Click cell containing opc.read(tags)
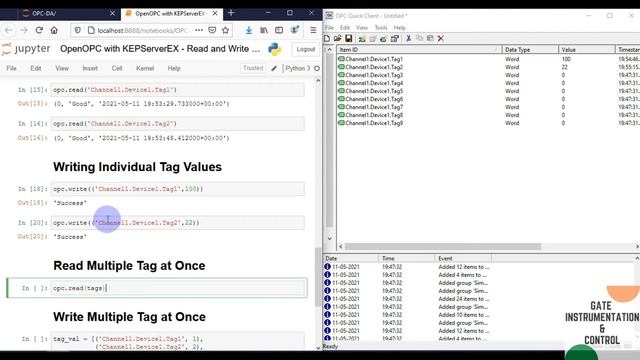 point(178,288)
